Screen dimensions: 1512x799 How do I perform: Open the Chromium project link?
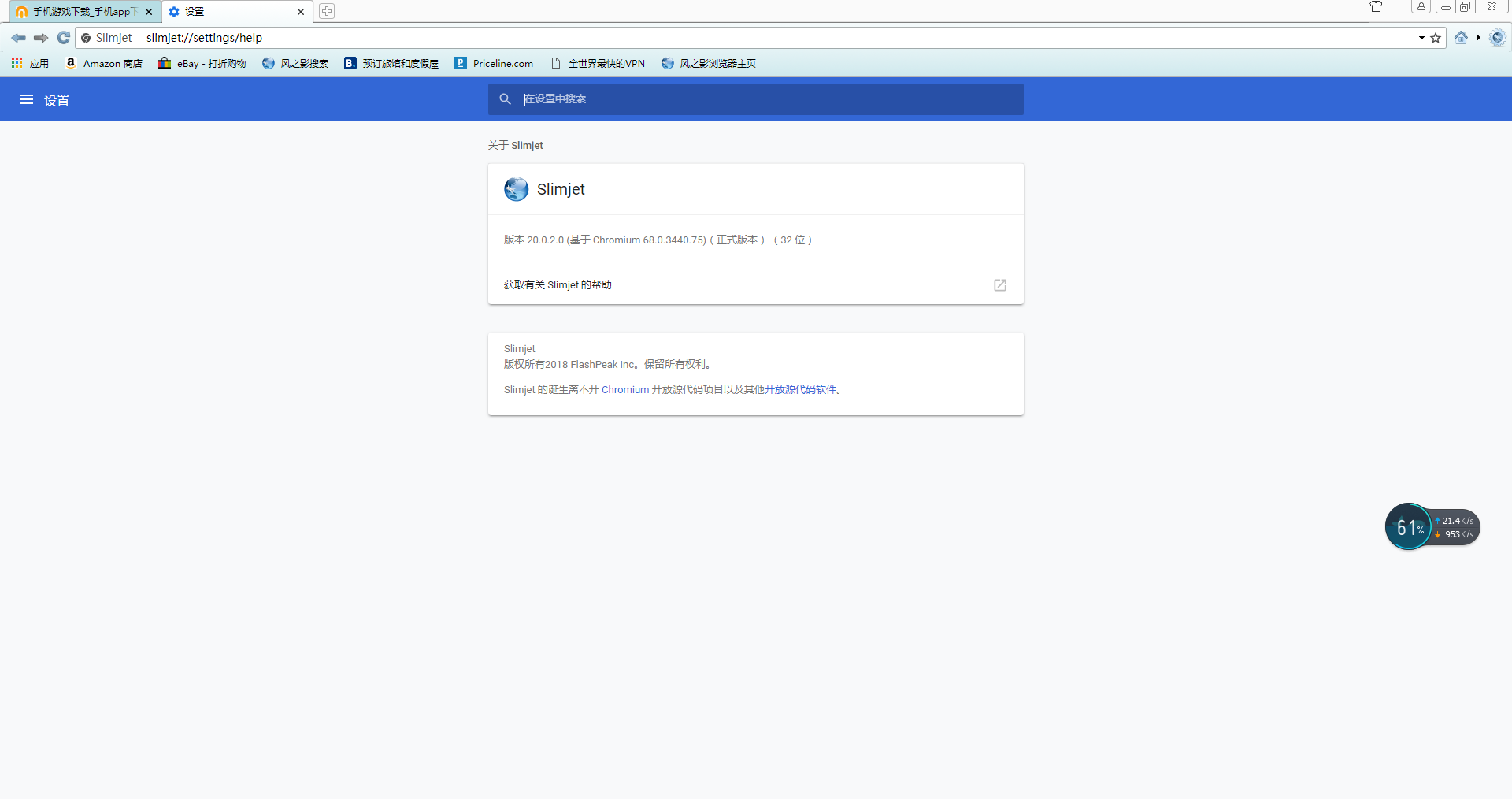[625, 389]
